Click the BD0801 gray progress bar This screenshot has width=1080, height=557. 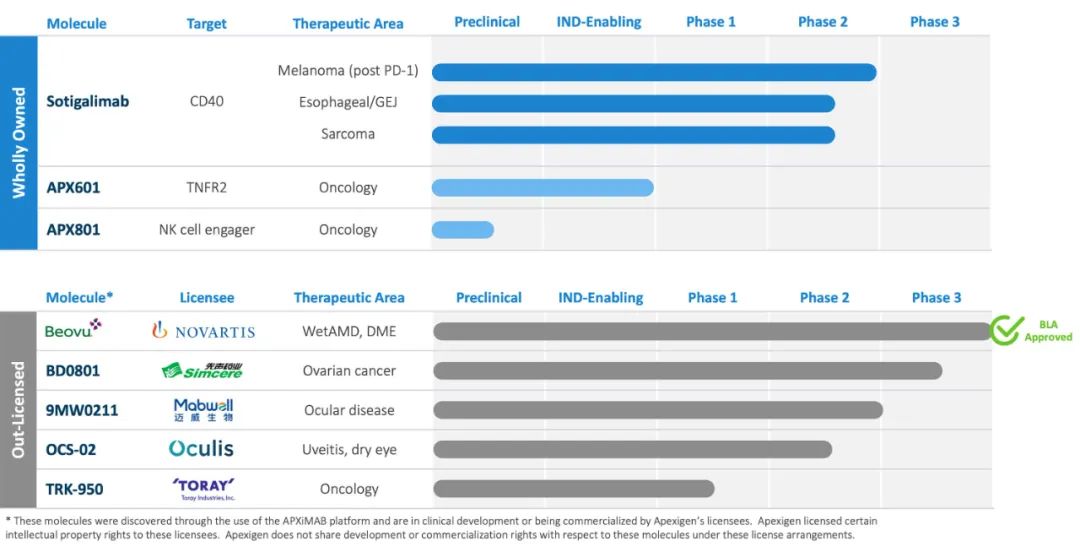tap(687, 371)
